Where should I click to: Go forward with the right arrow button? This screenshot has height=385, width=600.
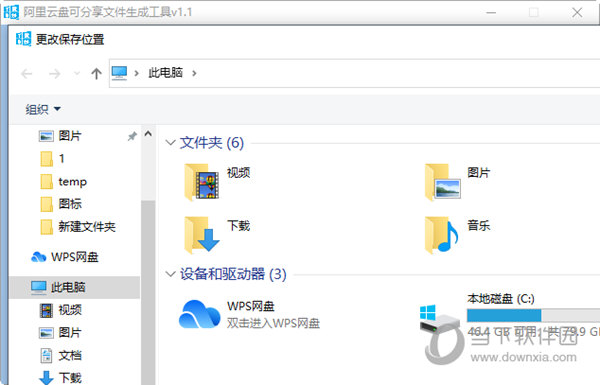pyautogui.click(x=55, y=73)
